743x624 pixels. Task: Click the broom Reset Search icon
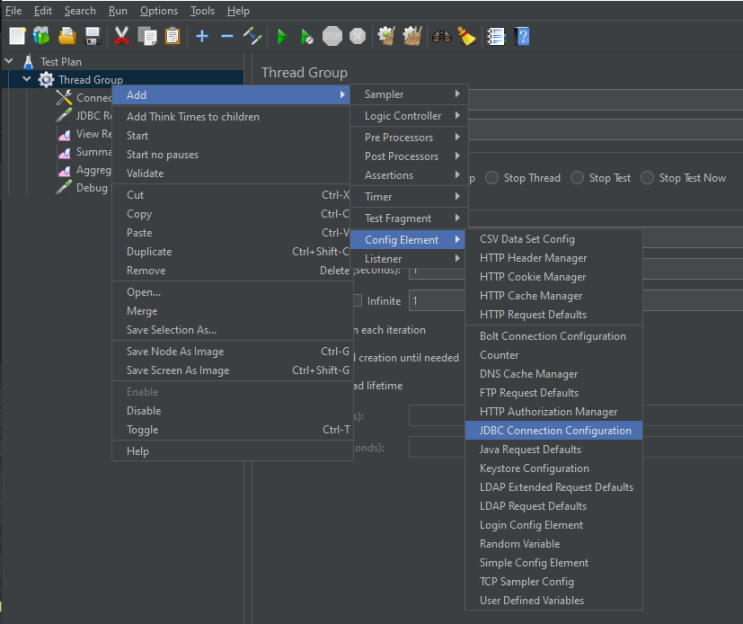[467, 36]
